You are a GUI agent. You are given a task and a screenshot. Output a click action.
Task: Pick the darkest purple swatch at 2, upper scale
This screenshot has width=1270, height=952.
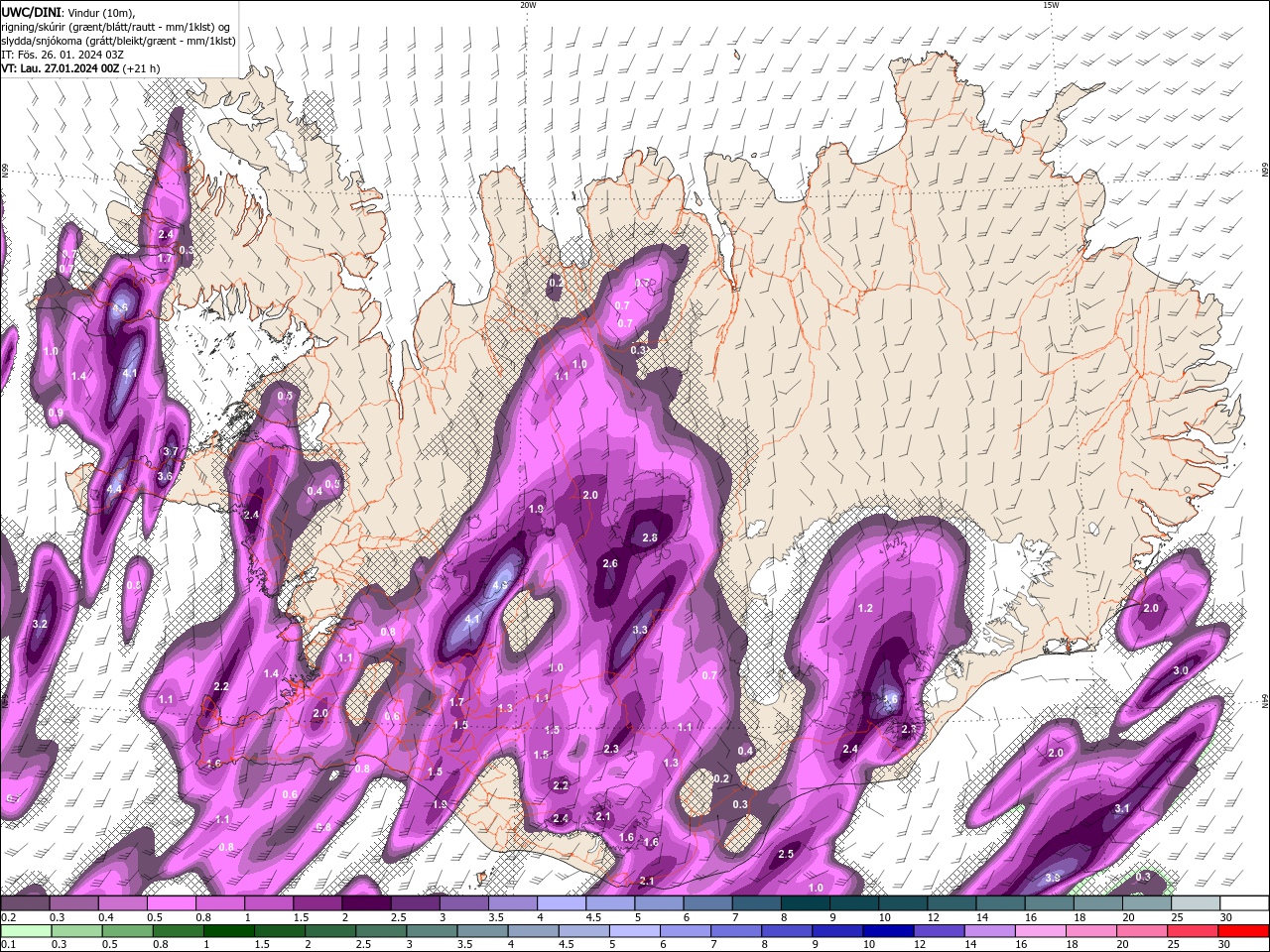coord(366,903)
